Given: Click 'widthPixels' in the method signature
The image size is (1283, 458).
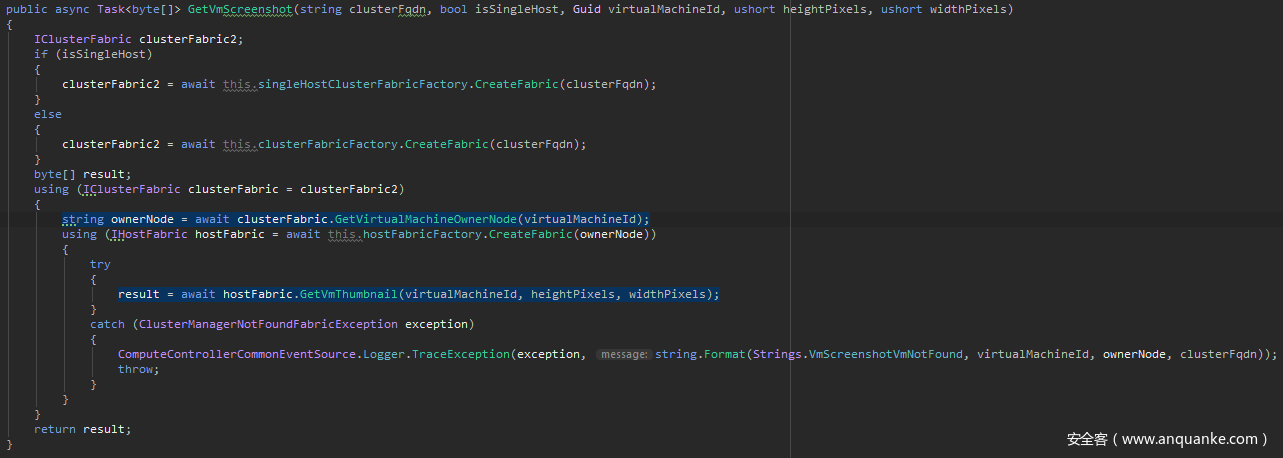Looking at the screenshot, I should 968,9.
